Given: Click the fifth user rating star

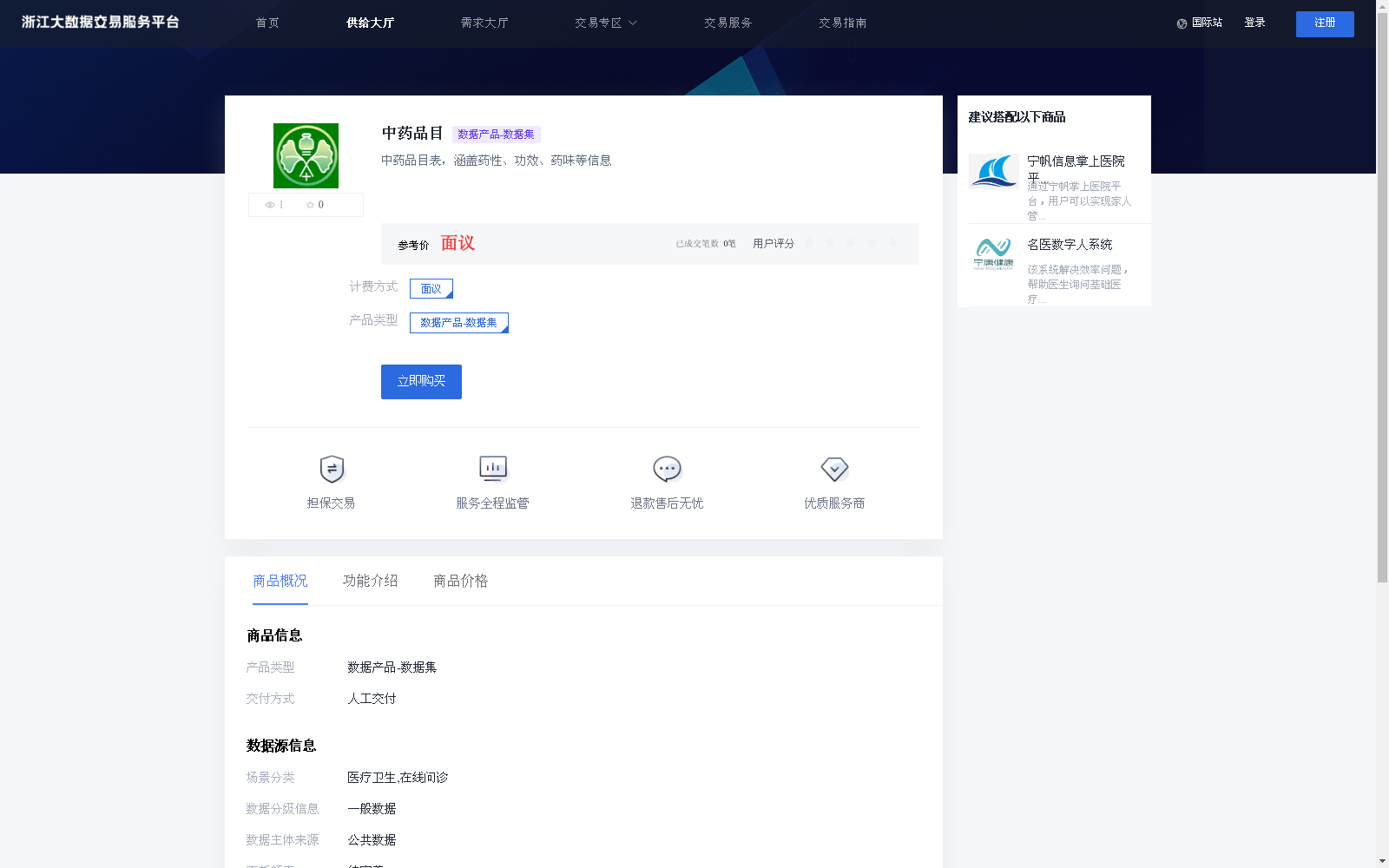Looking at the screenshot, I should [x=892, y=243].
